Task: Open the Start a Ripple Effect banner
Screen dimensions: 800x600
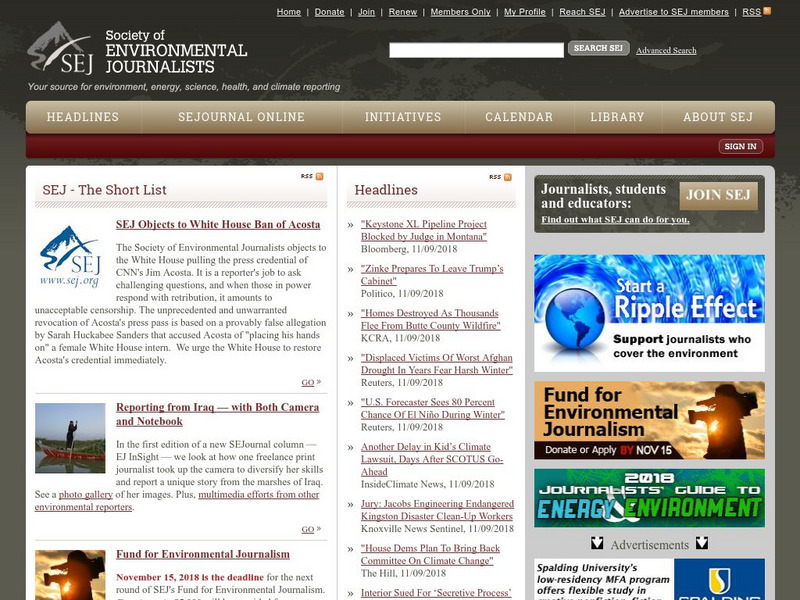Action: [649, 313]
